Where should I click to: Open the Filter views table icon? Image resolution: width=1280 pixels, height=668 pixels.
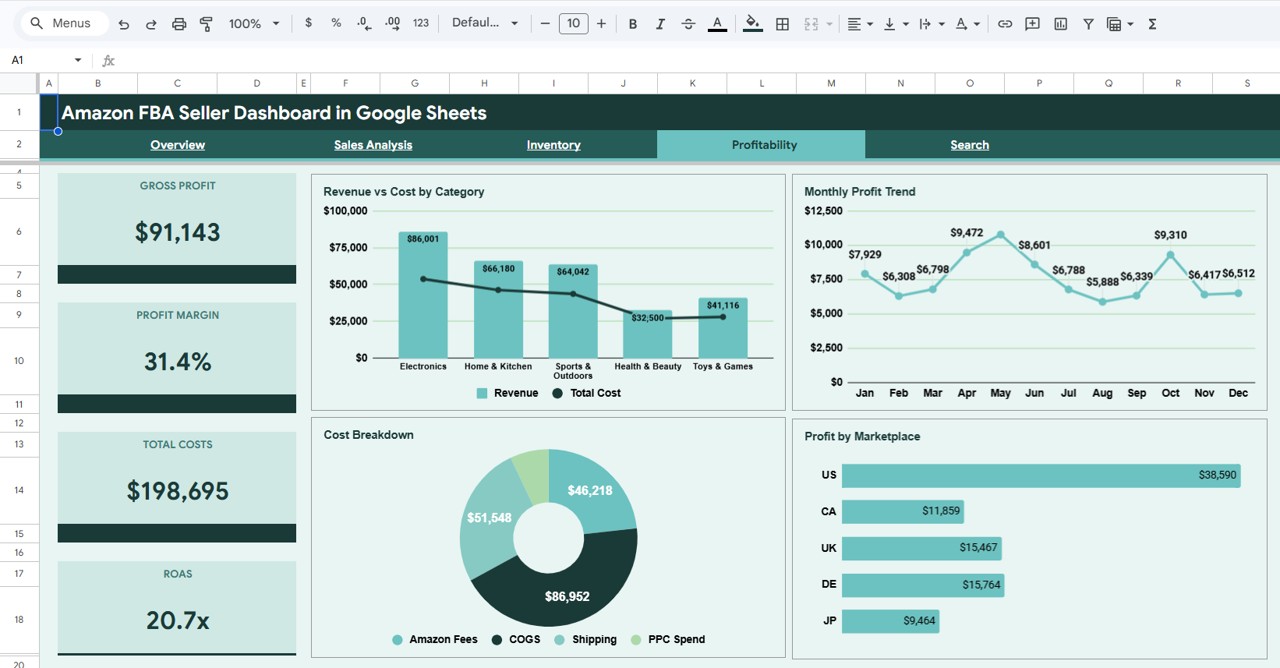point(1114,23)
